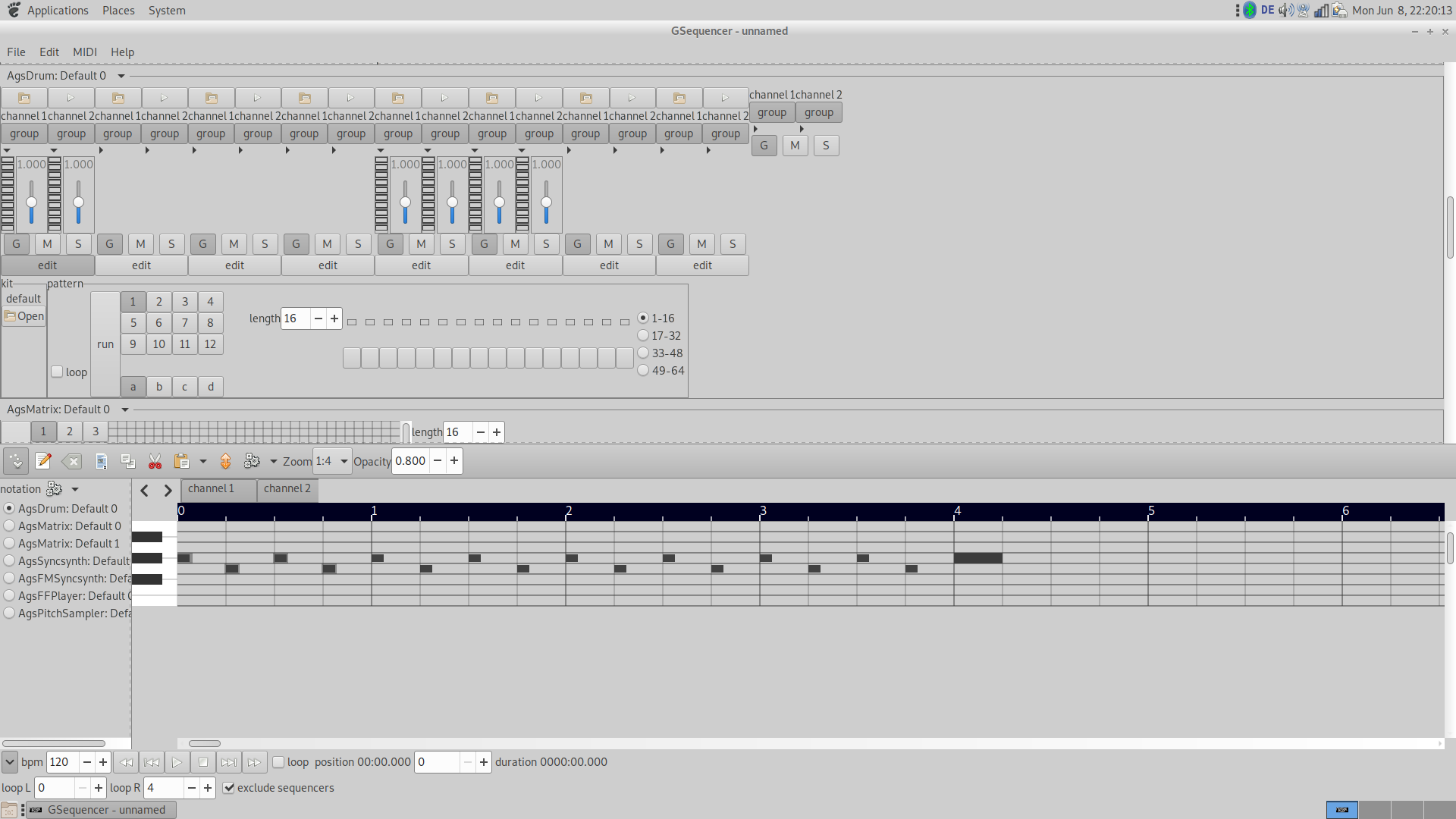Screen dimensions: 1456x819
Task: Open the MIDI menu
Action: pyautogui.click(x=84, y=52)
